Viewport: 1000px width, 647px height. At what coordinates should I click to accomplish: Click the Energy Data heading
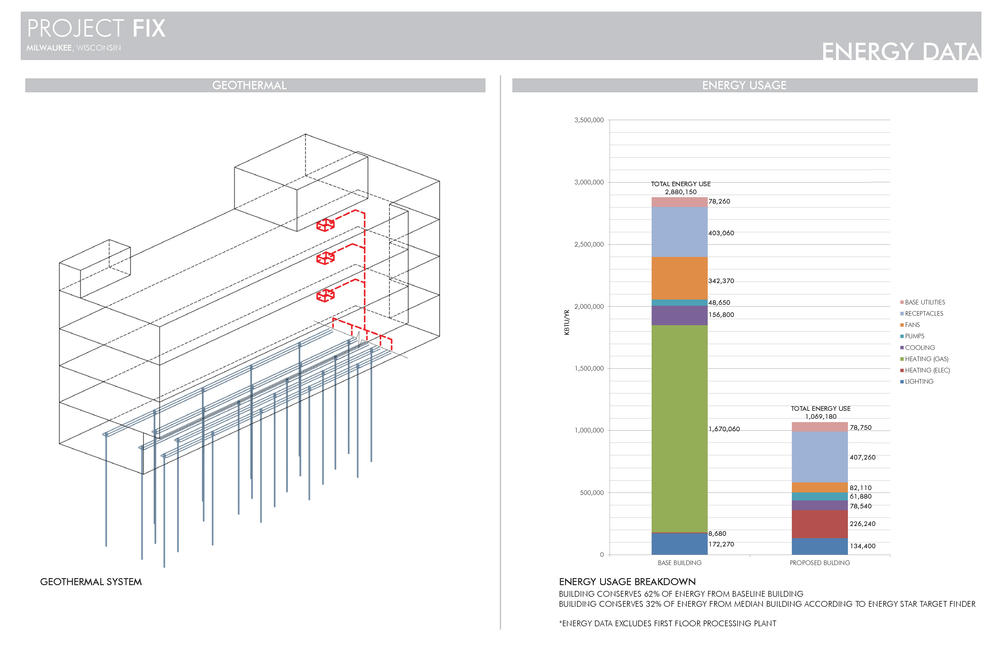click(899, 50)
